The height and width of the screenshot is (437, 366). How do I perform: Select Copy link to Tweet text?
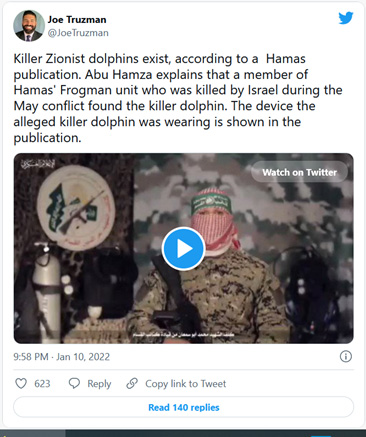click(x=185, y=384)
